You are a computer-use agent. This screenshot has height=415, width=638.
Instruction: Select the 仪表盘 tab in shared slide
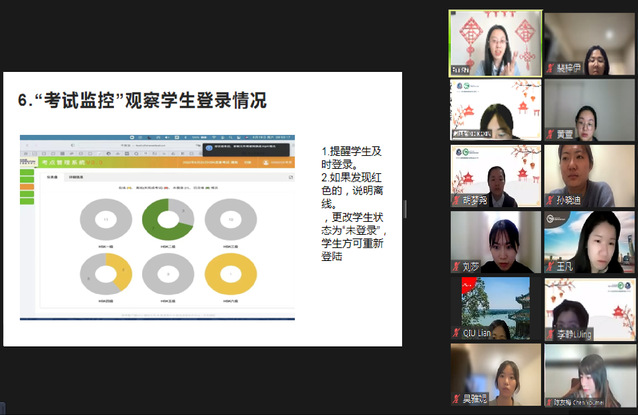(x=52, y=176)
